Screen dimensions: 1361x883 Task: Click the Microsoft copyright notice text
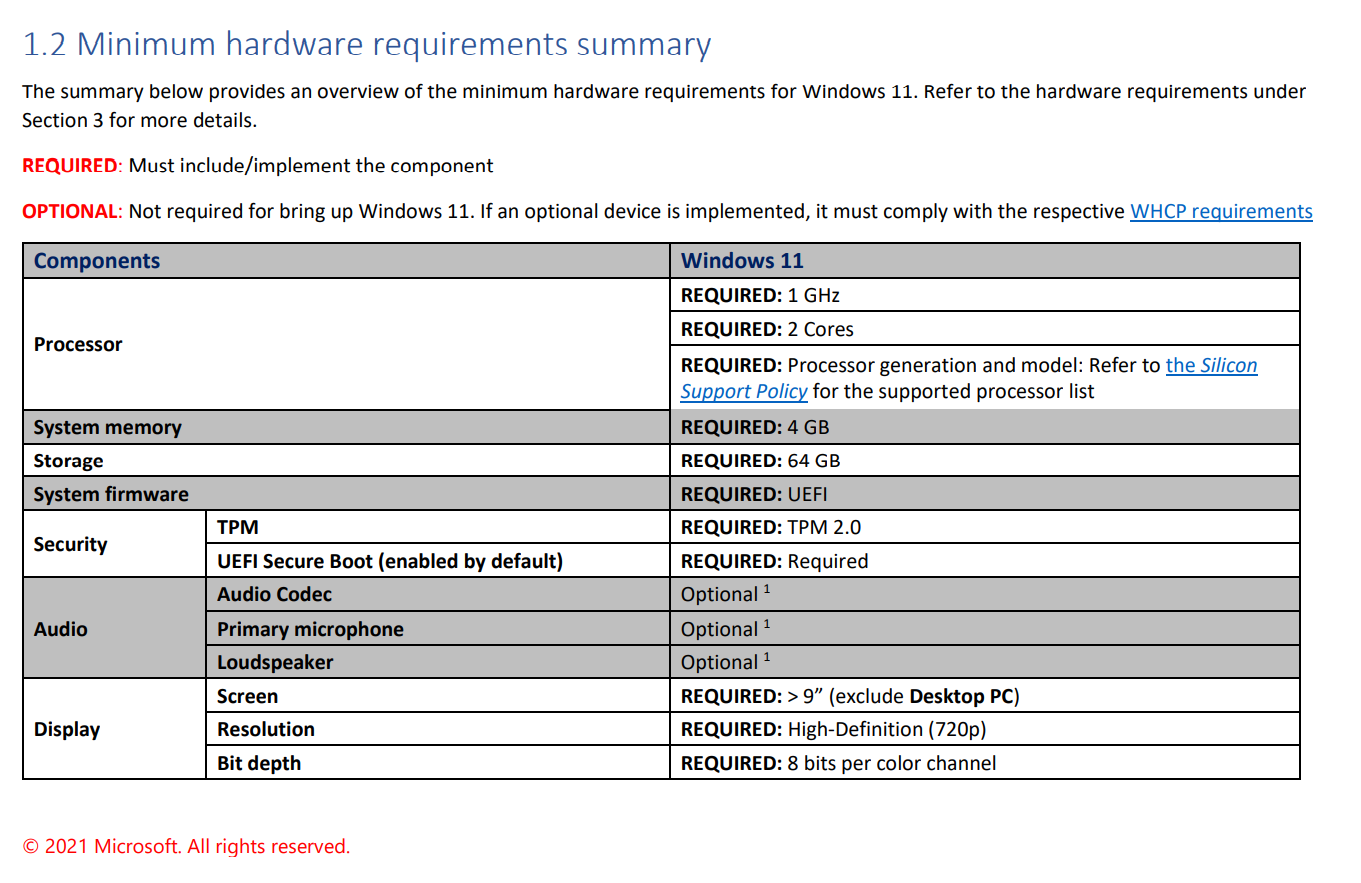[x=187, y=846]
